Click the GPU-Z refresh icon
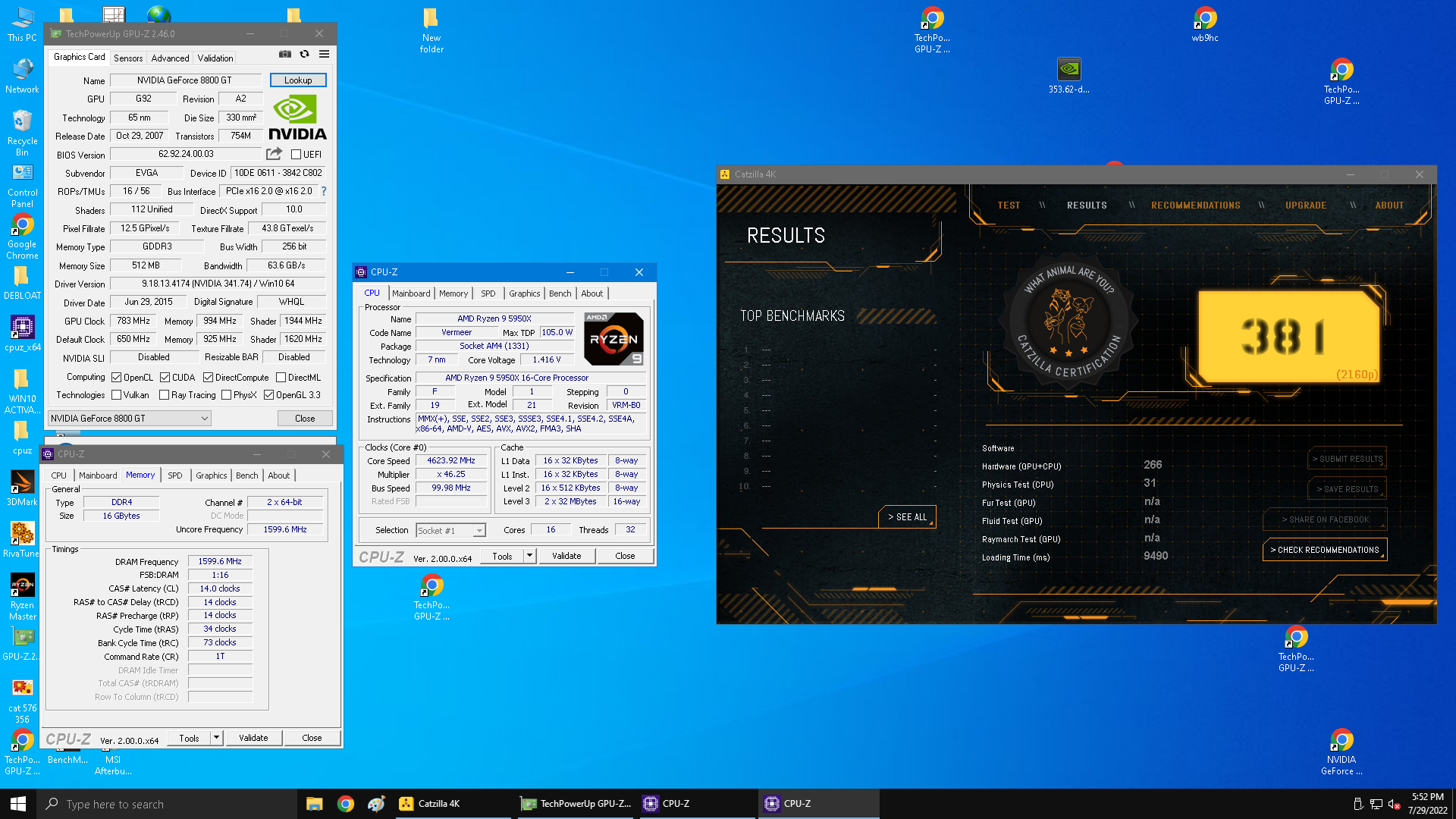 click(305, 54)
